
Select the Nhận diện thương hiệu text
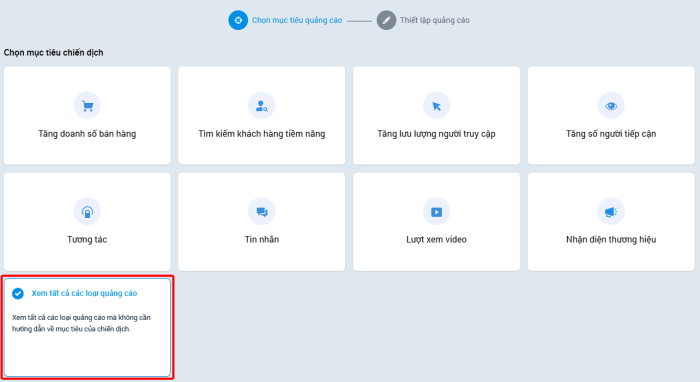(611, 240)
